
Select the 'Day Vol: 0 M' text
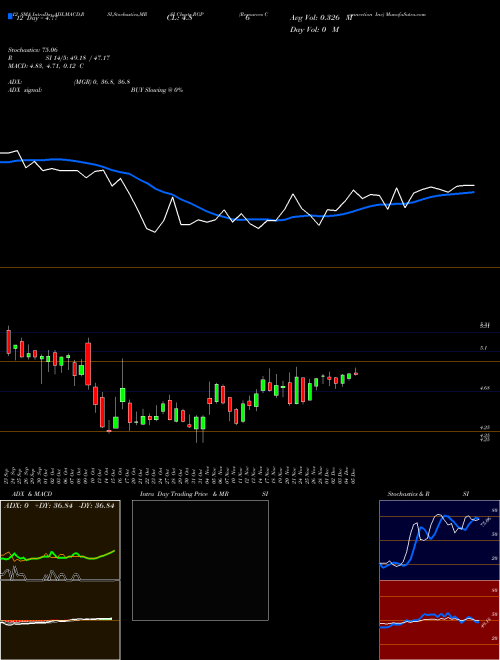[x=314, y=30]
